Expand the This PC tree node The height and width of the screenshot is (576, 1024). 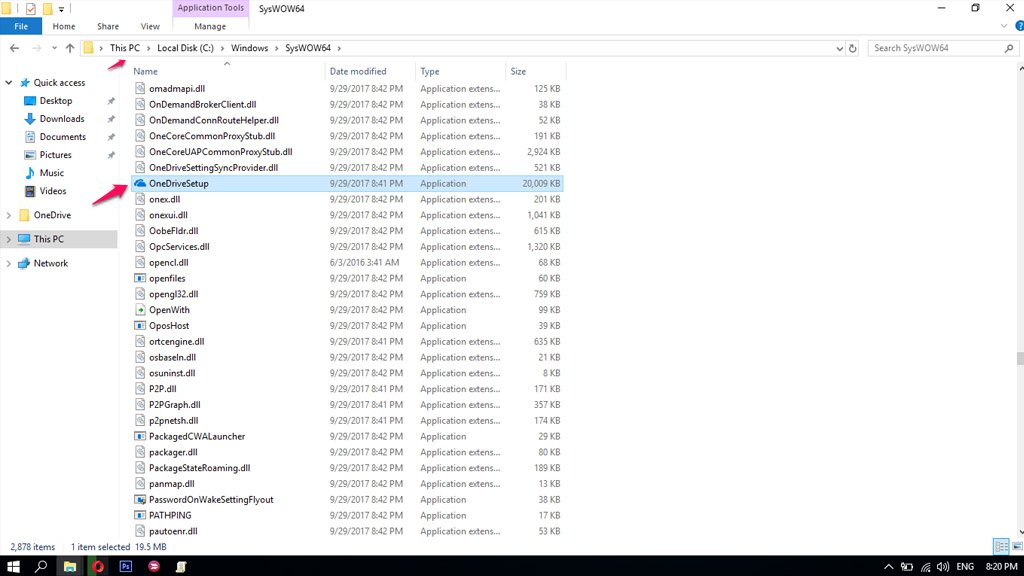(x=8, y=239)
